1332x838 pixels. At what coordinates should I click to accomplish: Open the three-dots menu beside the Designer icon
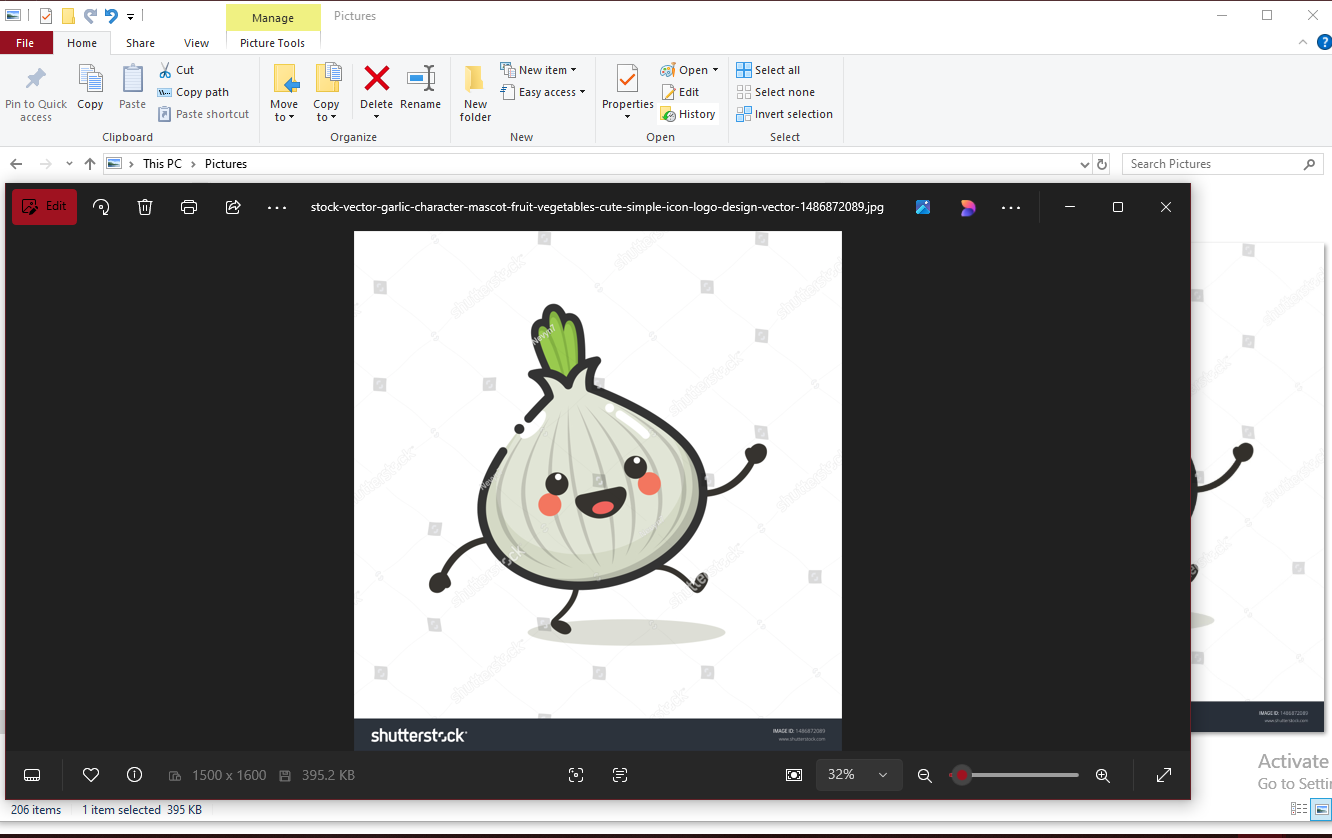1011,207
